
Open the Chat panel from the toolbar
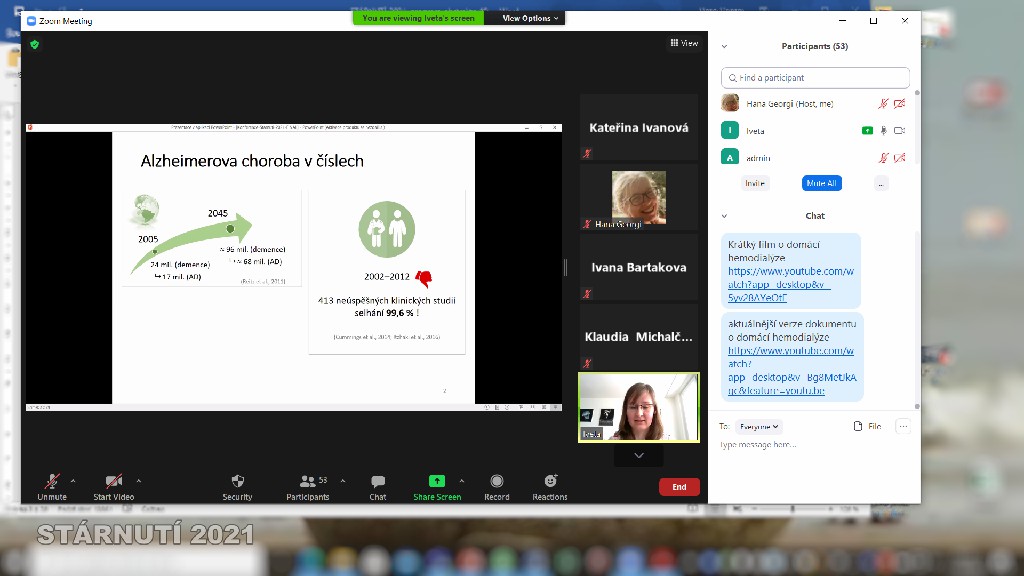377,482
